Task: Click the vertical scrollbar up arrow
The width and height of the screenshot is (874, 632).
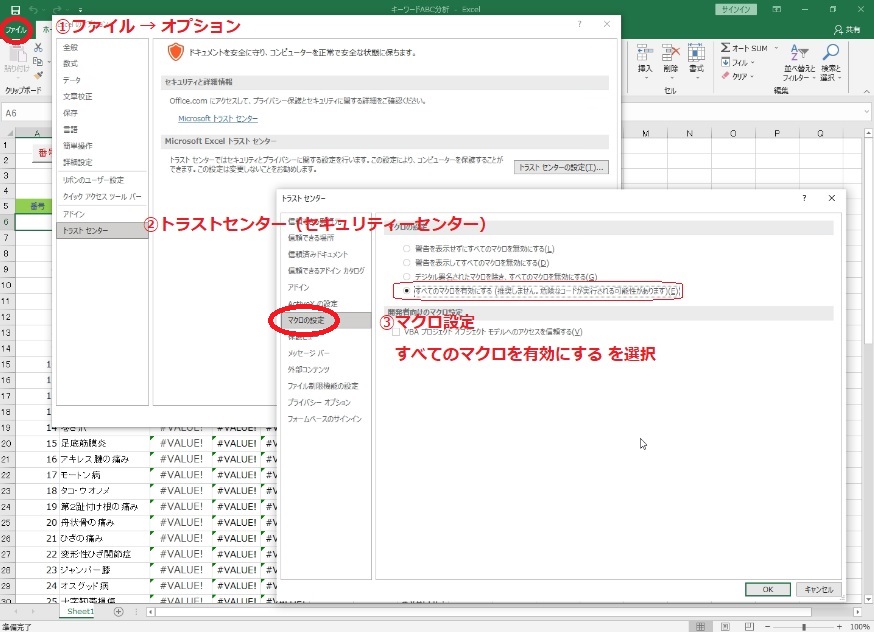Action: (x=868, y=133)
